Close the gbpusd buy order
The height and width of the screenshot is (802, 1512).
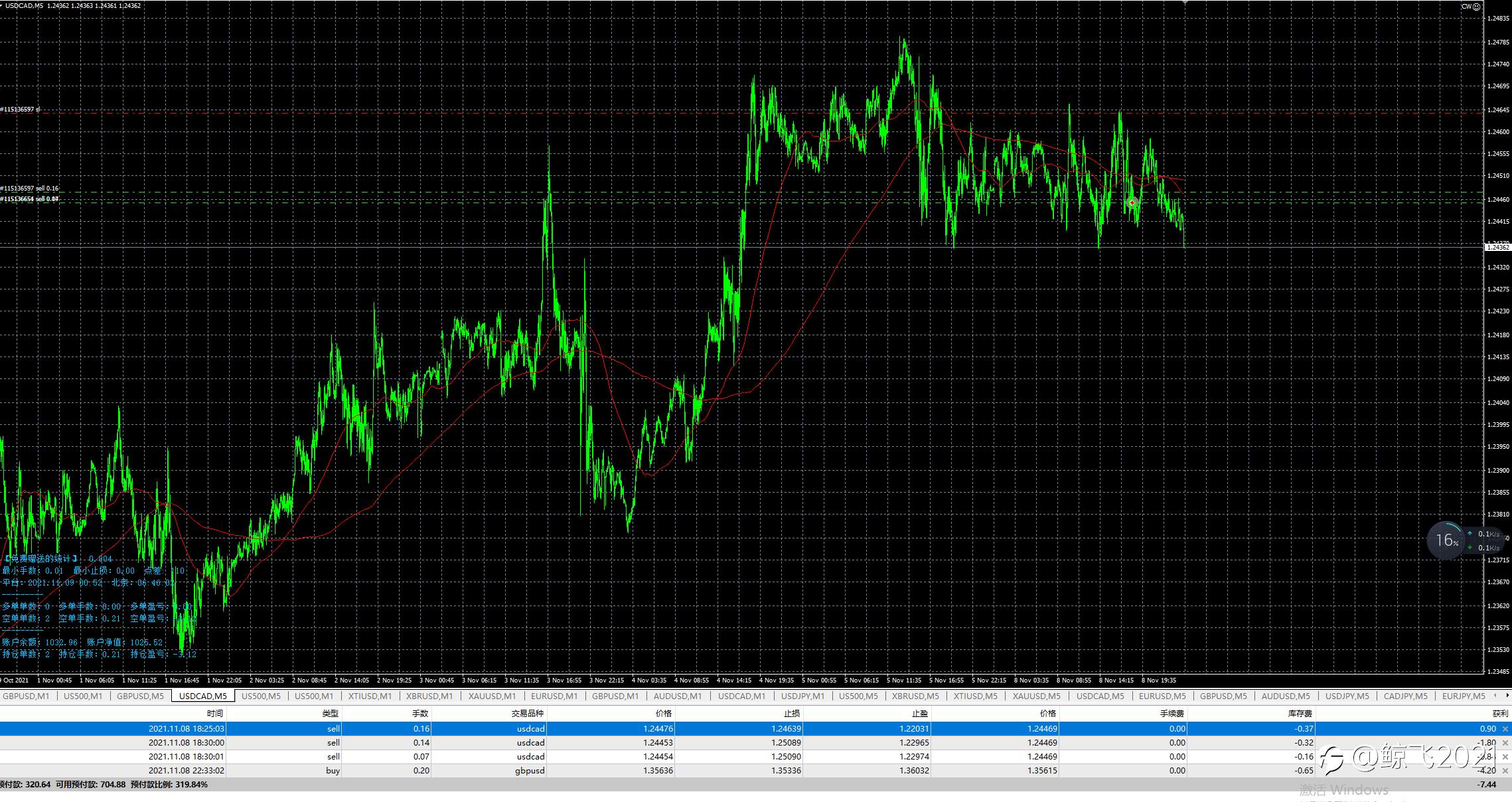click(x=1505, y=771)
